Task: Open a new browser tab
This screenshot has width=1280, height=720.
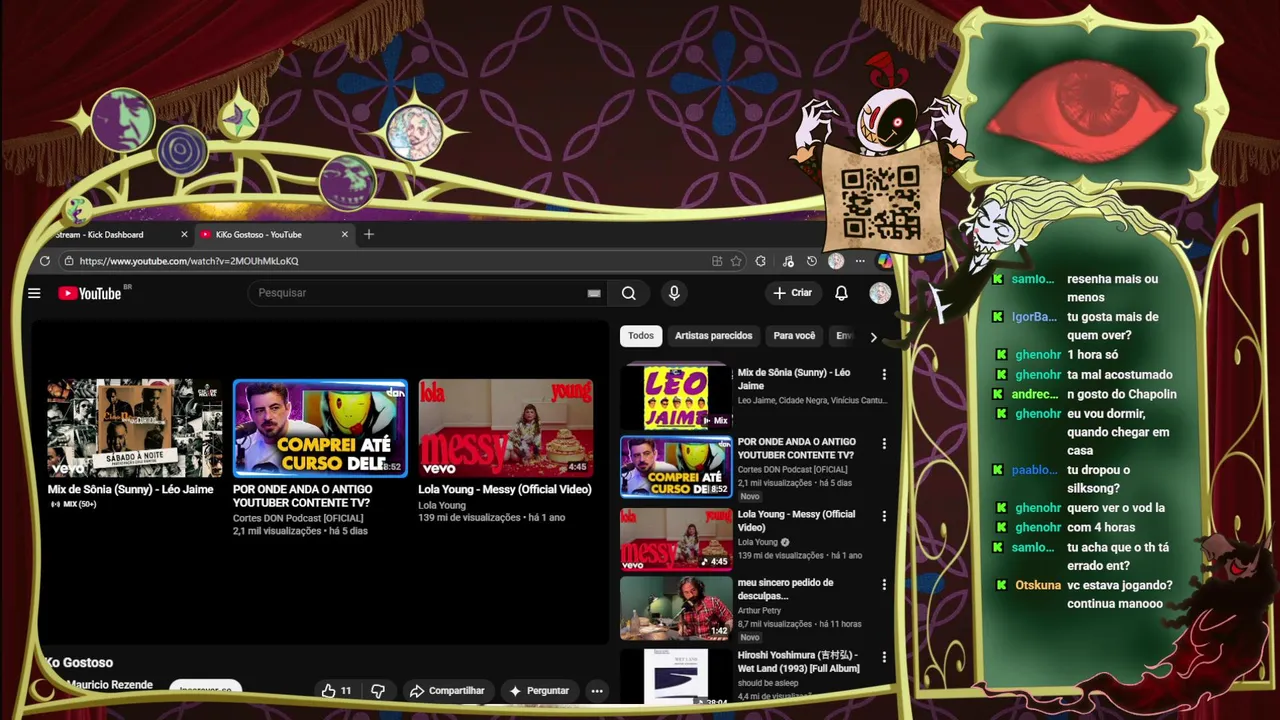Action: point(369,234)
